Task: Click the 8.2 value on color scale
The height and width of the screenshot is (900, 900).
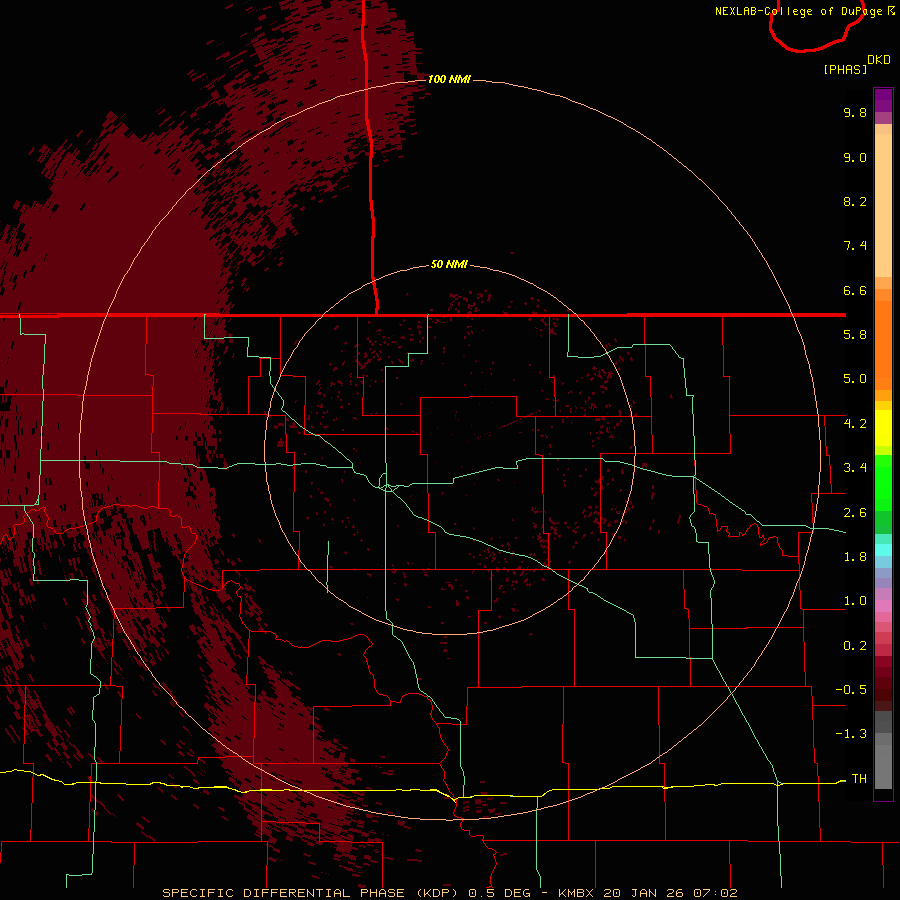Action: click(855, 201)
